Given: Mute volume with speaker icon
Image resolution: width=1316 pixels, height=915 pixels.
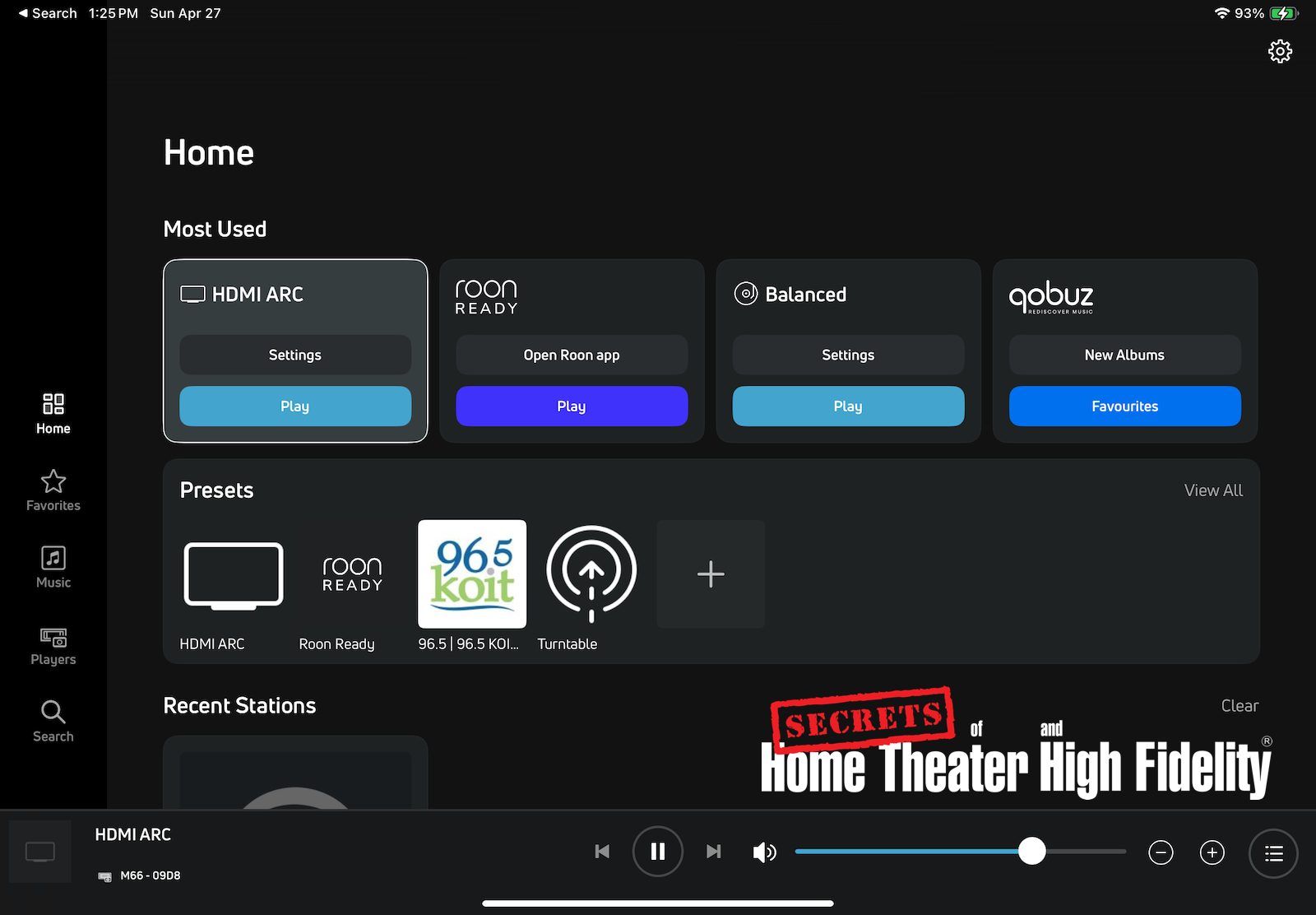Looking at the screenshot, I should (x=765, y=852).
